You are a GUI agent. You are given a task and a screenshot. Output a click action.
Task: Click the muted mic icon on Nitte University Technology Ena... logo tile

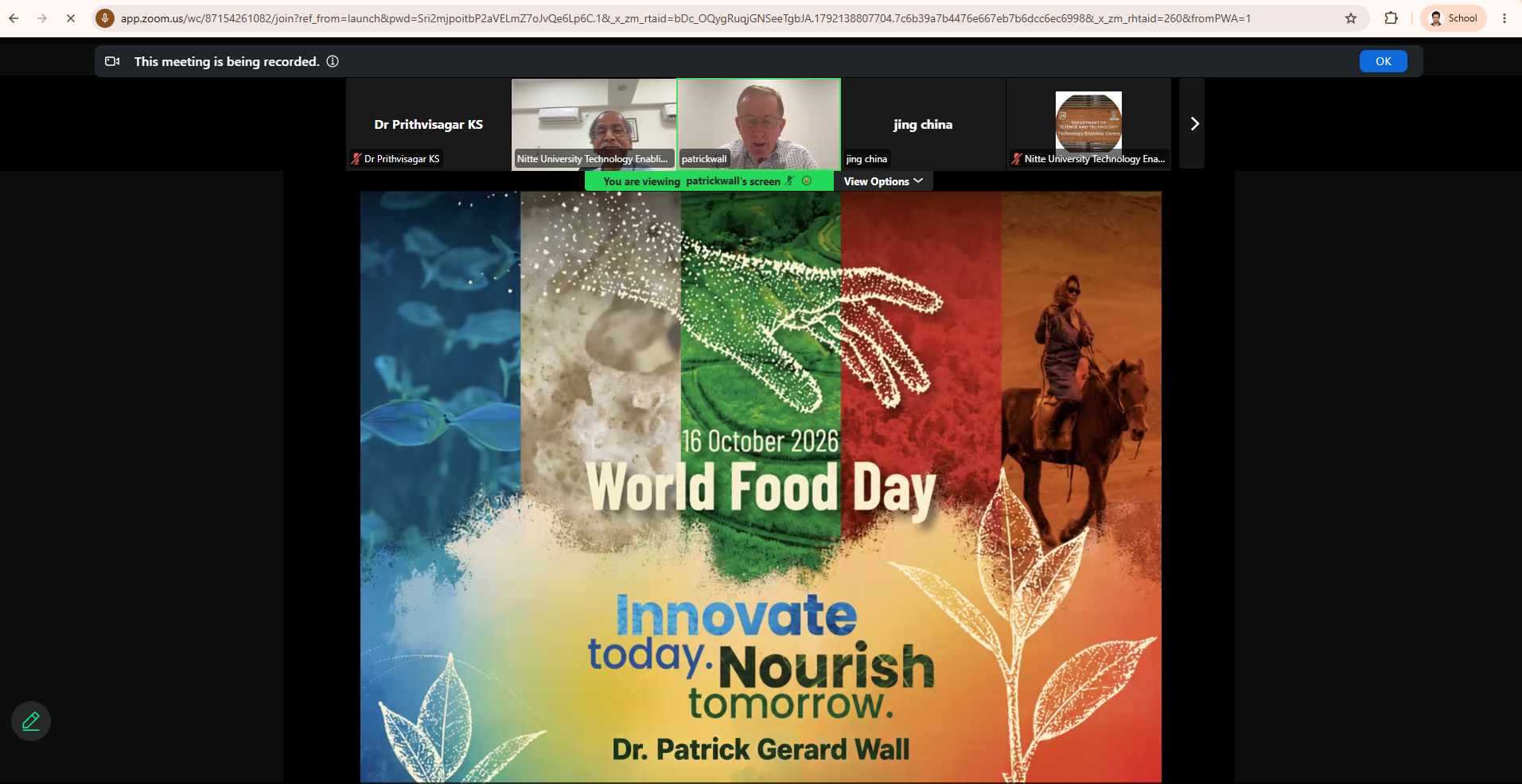1017,159
